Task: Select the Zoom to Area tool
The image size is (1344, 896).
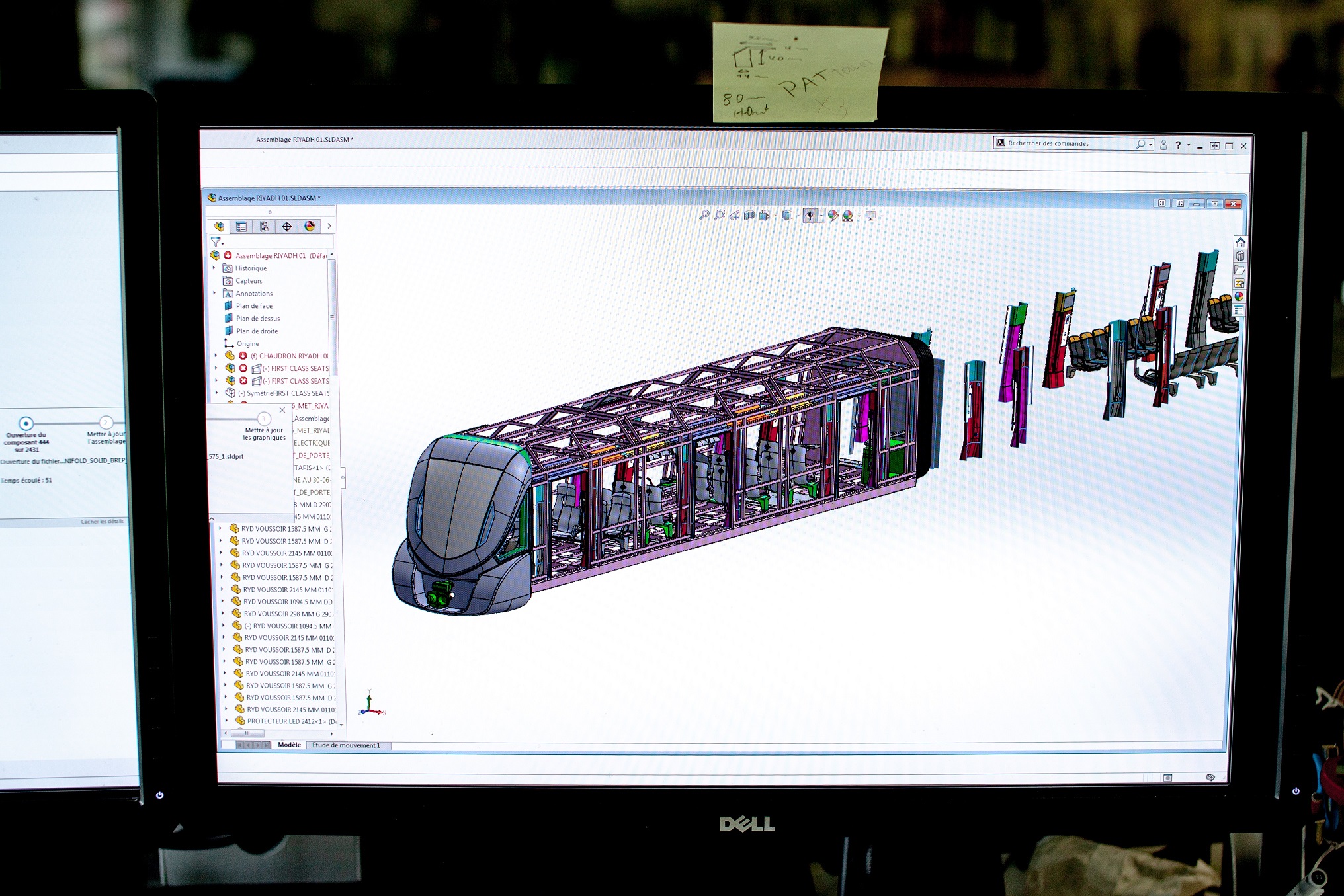Action: pos(720,215)
